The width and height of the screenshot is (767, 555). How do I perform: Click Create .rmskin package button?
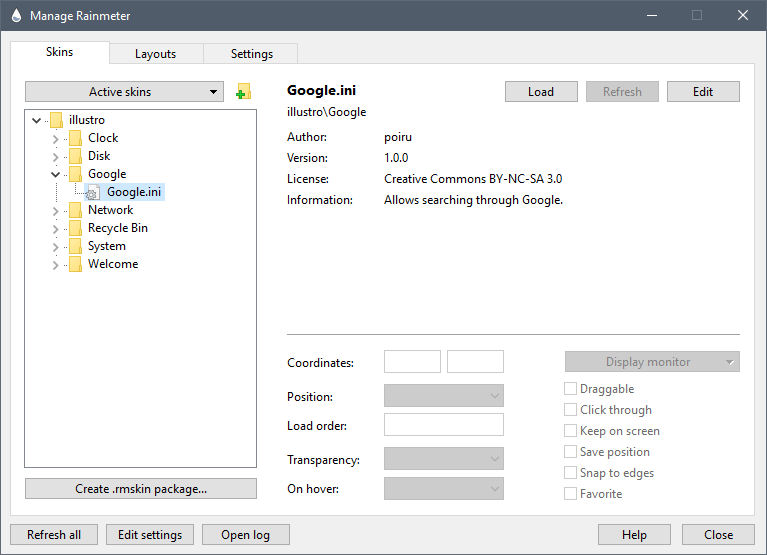141,488
